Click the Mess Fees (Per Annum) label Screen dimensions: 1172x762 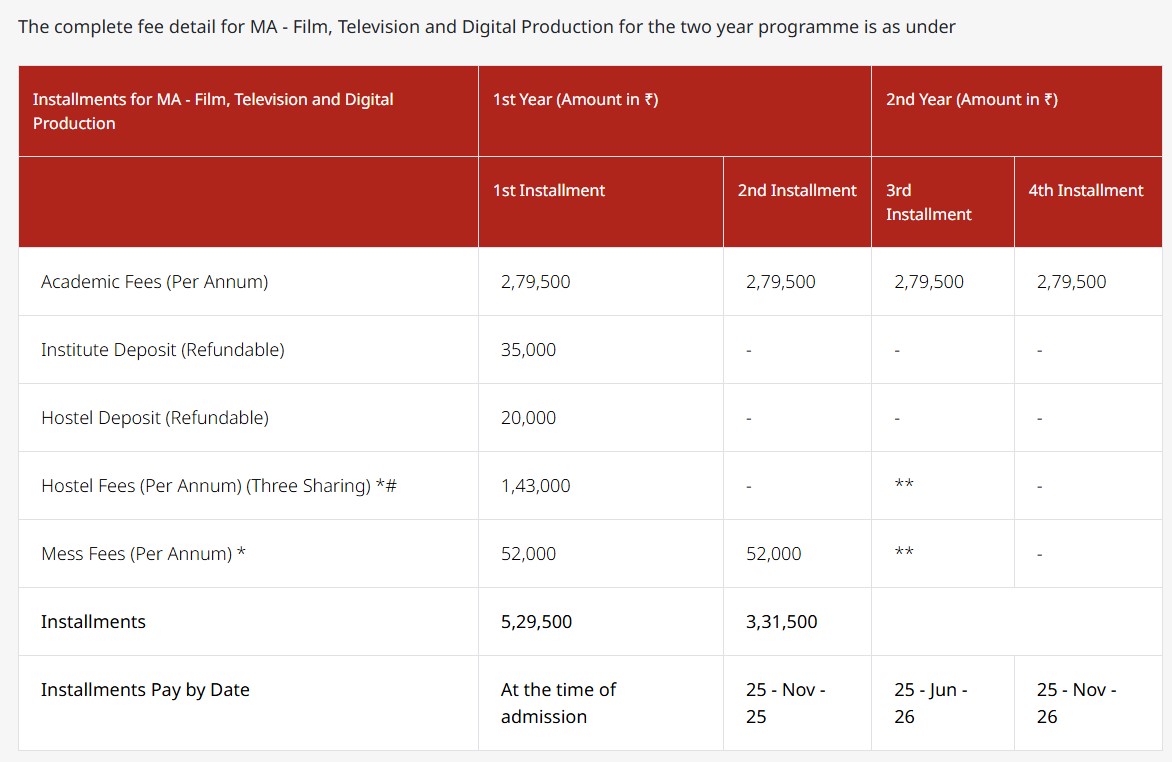pos(143,553)
